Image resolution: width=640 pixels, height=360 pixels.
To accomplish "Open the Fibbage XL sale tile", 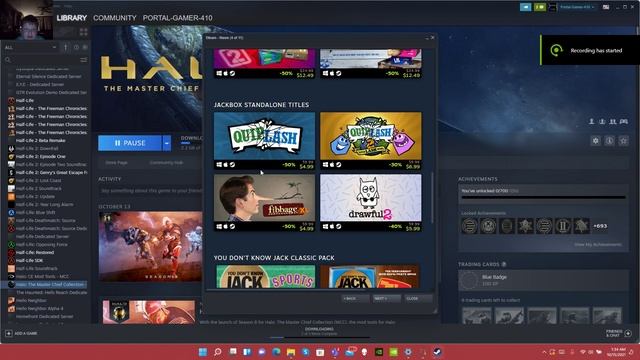I will (x=264, y=203).
